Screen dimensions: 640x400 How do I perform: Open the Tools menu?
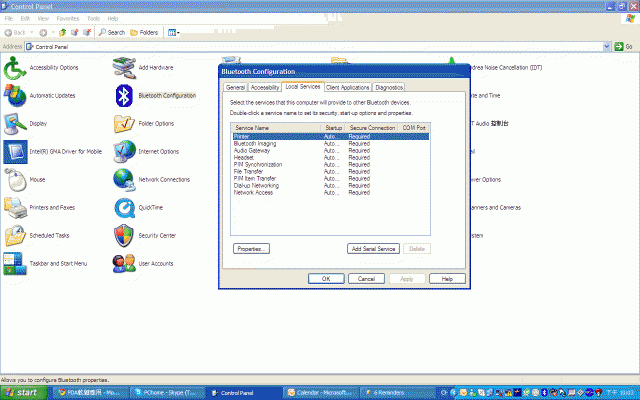point(93,18)
